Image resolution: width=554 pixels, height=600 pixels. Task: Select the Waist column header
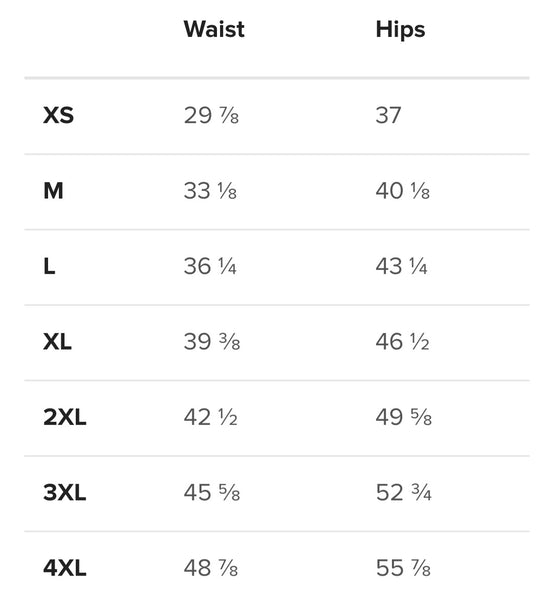pyautogui.click(x=214, y=29)
